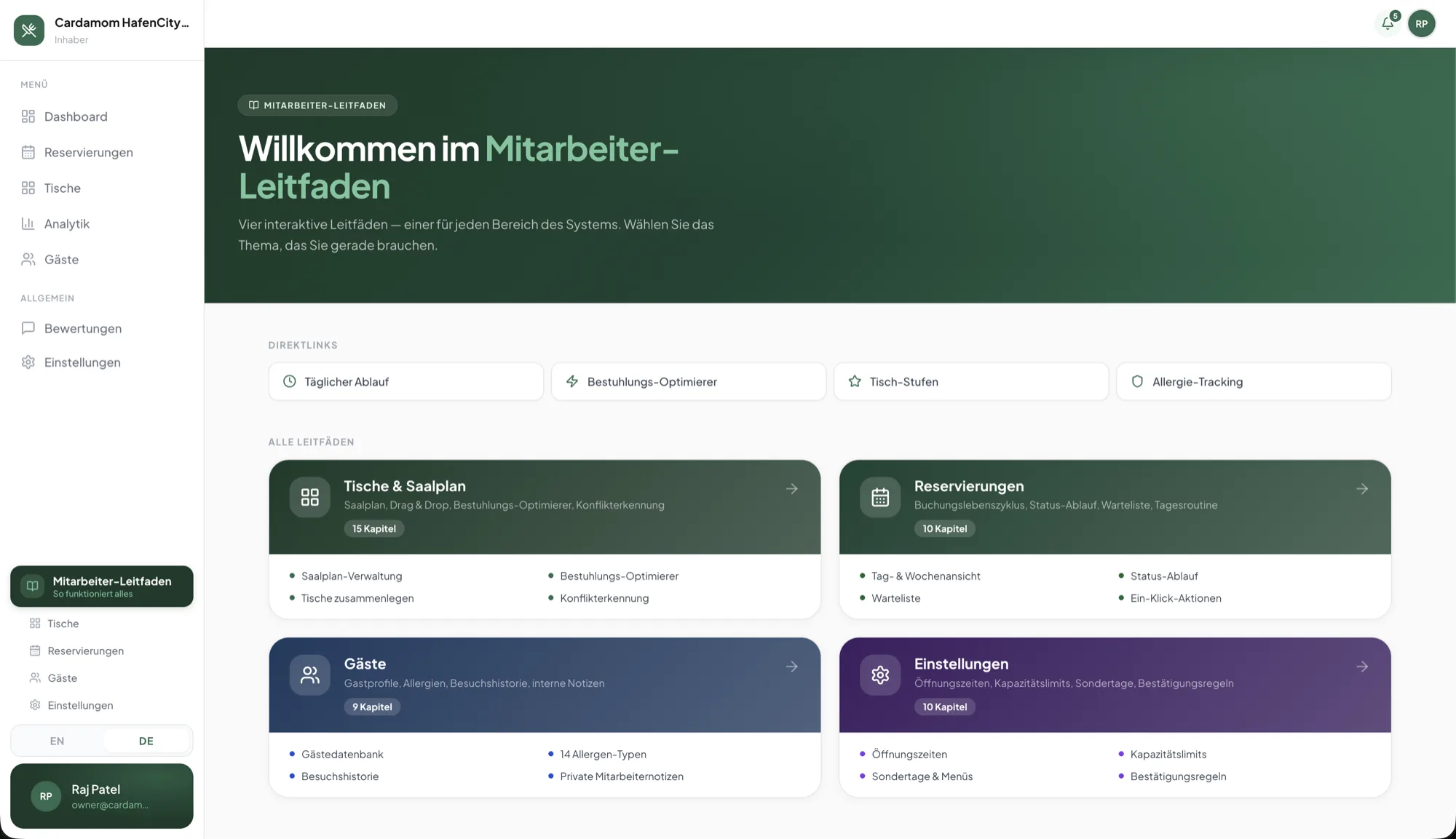
Task: Click the clock icon on Täglicher Ablauf
Action: coord(290,381)
